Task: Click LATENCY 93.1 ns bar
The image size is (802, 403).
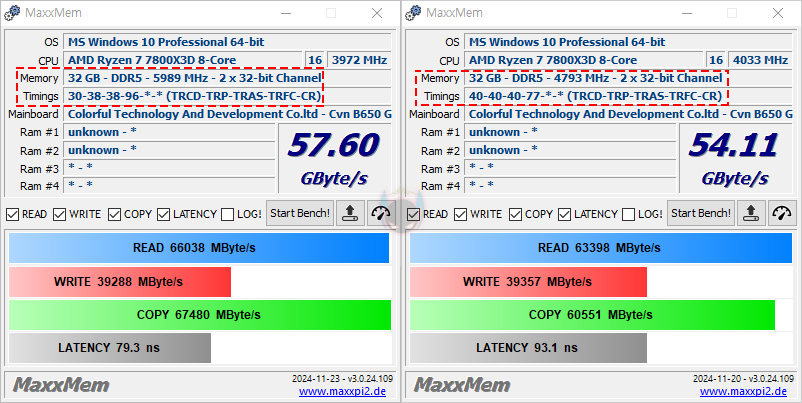Action: point(528,348)
